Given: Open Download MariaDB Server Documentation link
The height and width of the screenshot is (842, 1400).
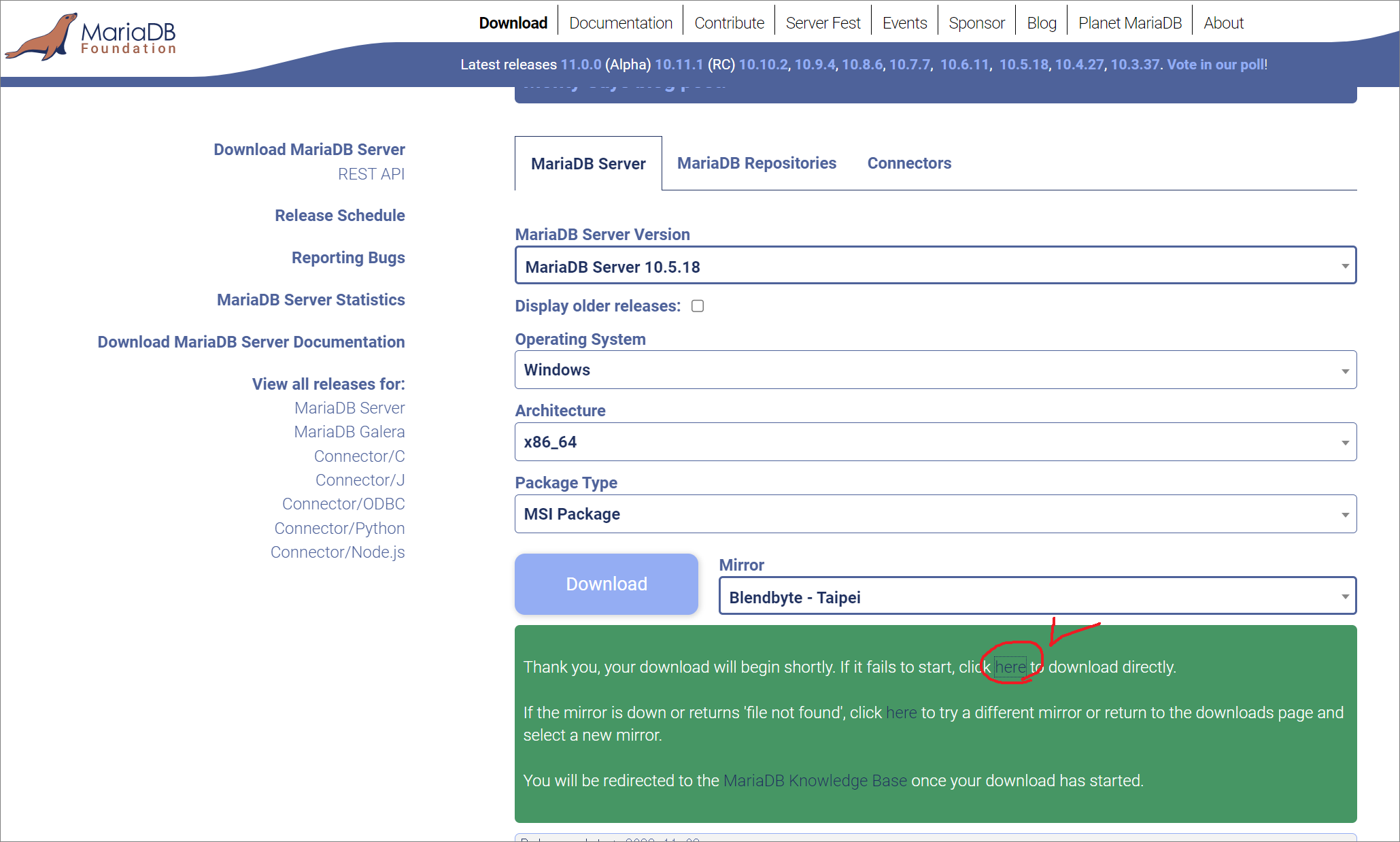Looking at the screenshot, I should click(x=251, y=342).
